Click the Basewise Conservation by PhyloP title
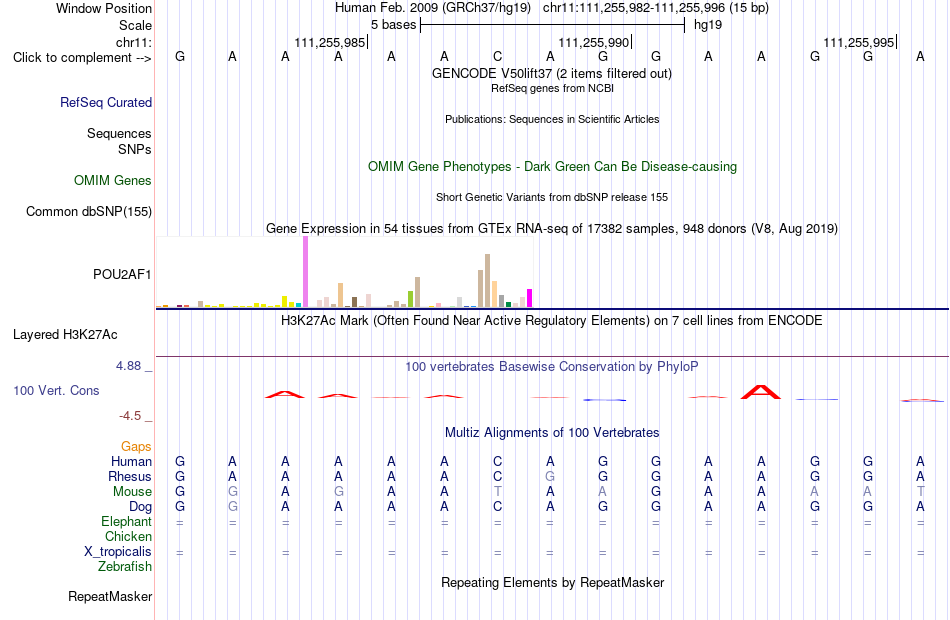The image size is (950, 620). coord(552,367)
